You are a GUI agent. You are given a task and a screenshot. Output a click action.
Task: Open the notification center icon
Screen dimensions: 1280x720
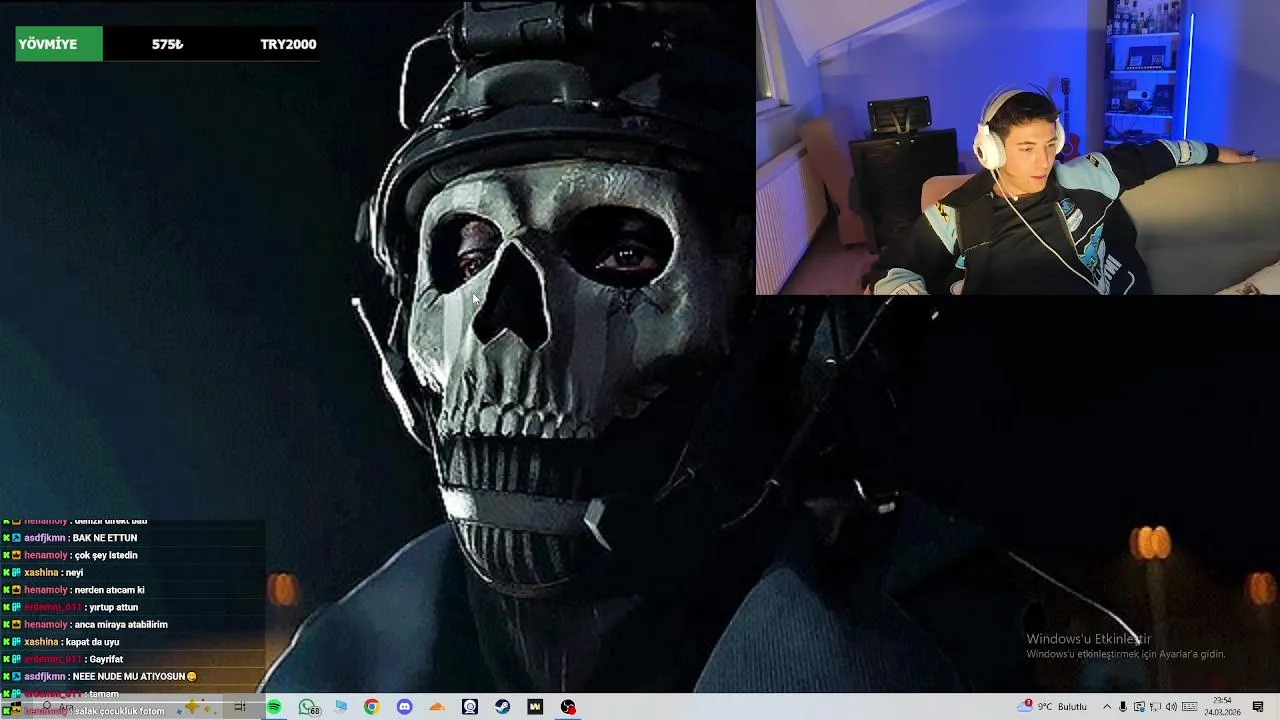(1258, 707)
